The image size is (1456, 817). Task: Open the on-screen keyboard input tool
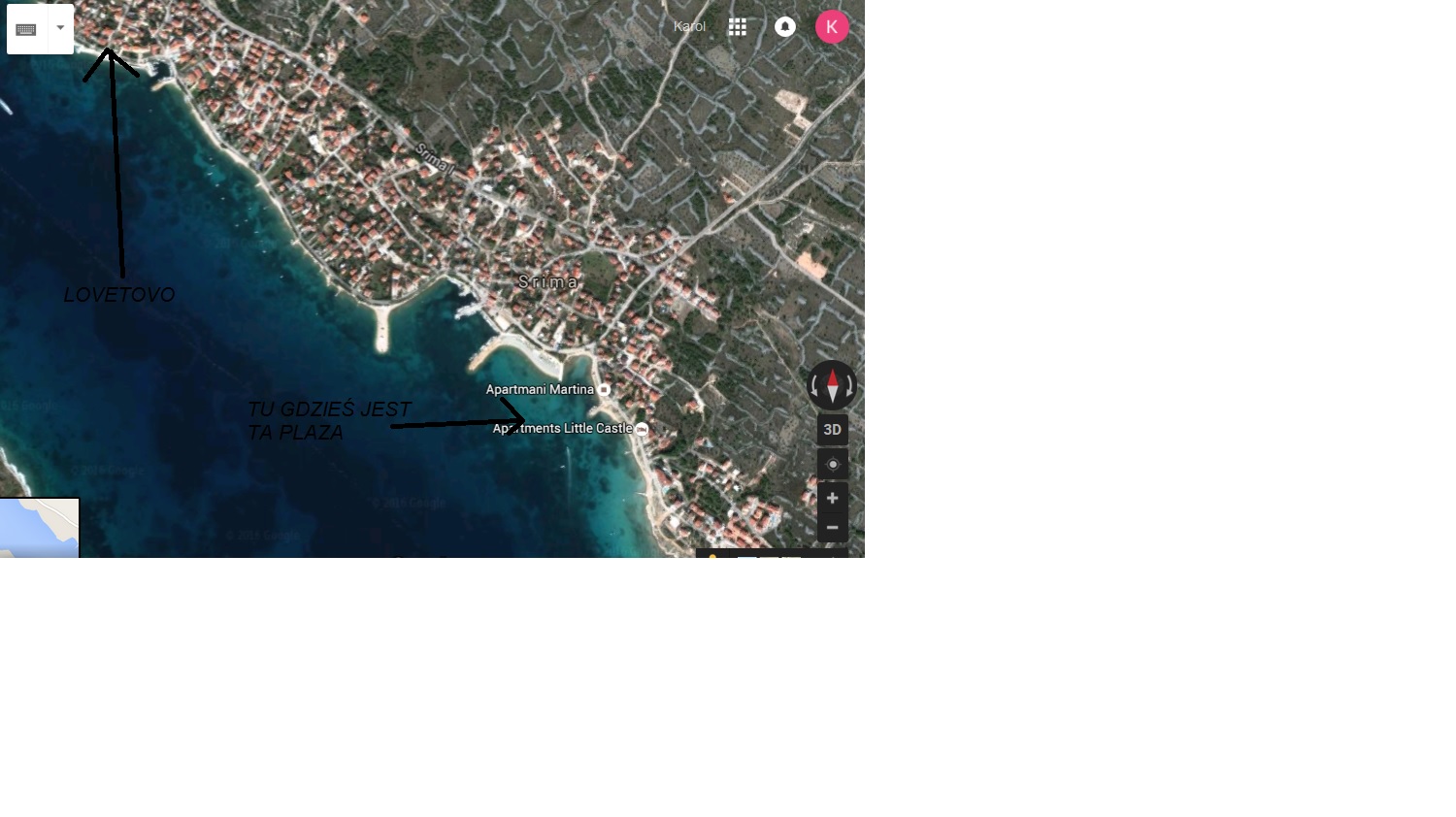26,29
